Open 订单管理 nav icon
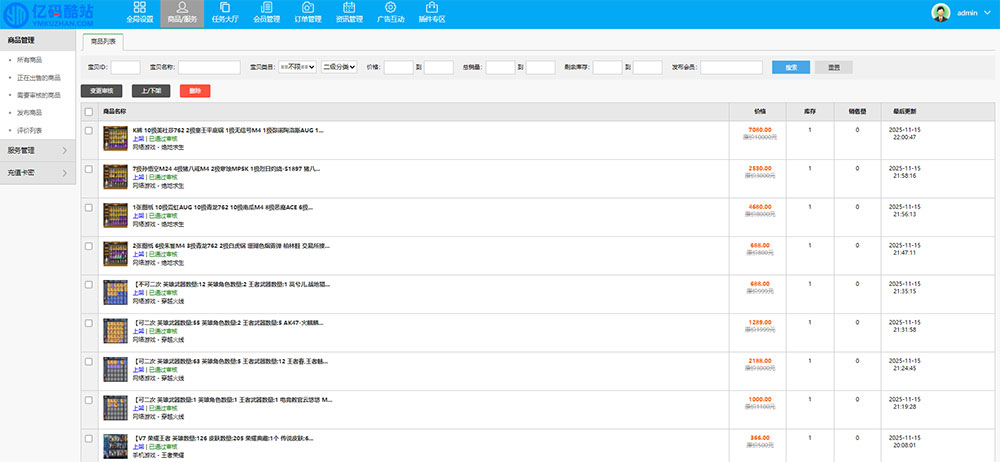The image size is (1000, 462). coord(308,13)
